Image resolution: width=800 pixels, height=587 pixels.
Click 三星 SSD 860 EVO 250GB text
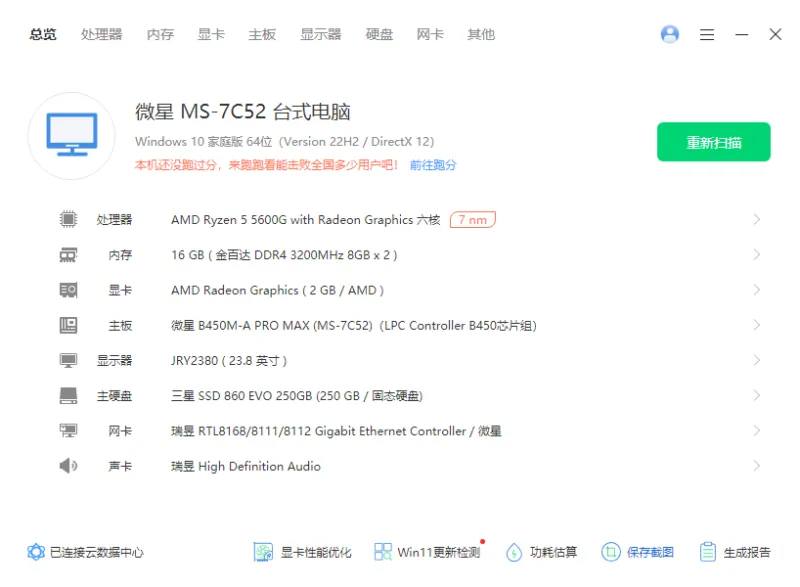tap(297, 396)
